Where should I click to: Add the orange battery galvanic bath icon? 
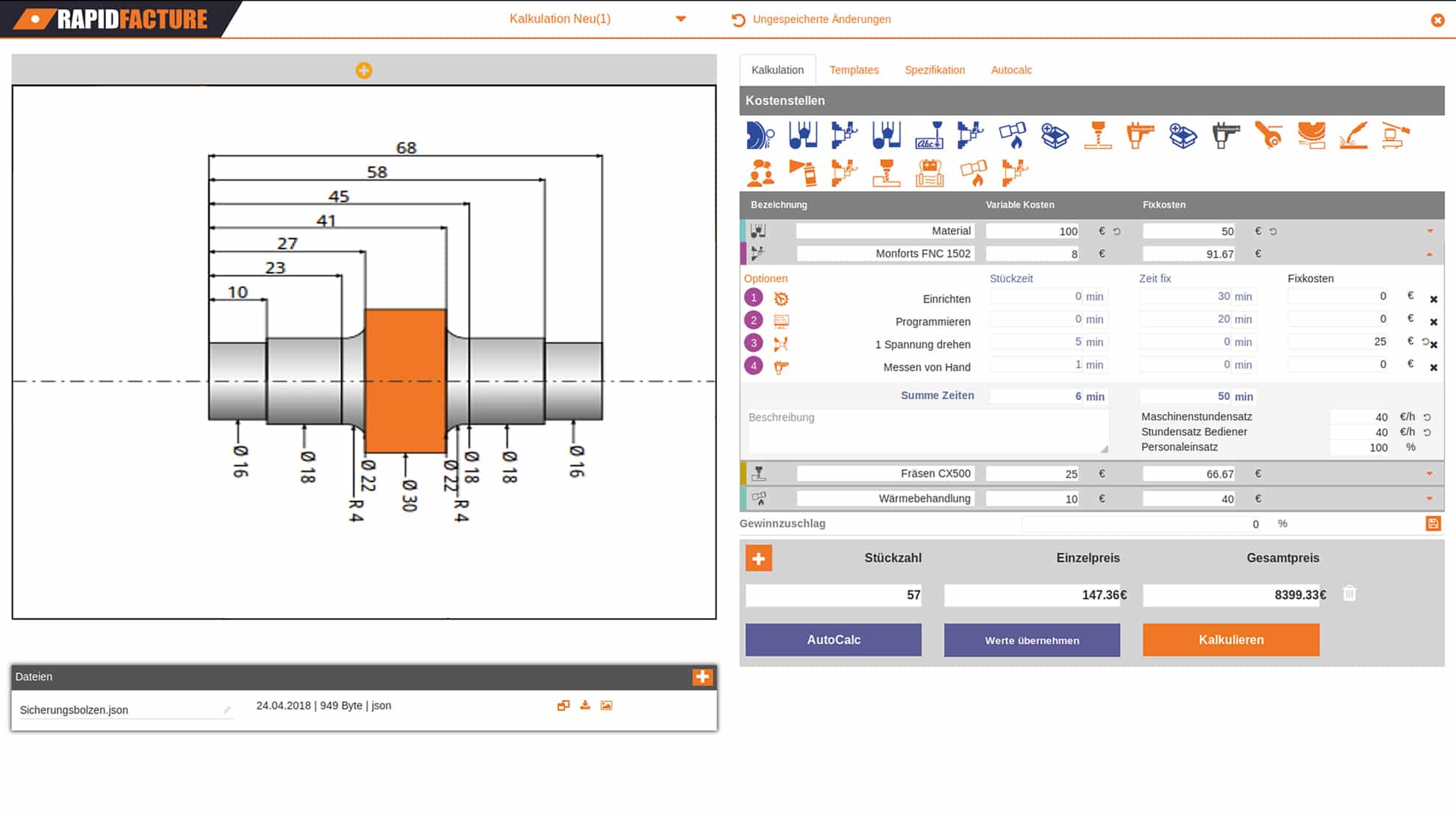tap(929, 173)
